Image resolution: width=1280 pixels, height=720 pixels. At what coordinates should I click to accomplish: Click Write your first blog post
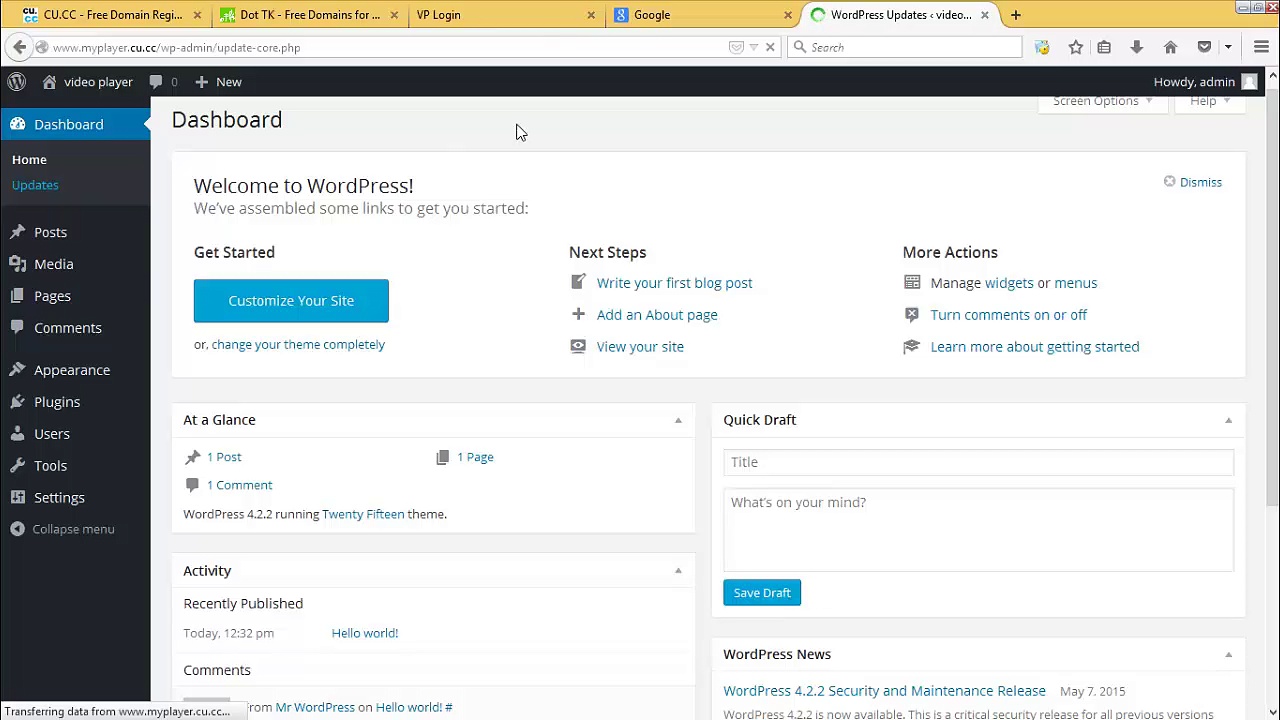[x=674, y=283]
